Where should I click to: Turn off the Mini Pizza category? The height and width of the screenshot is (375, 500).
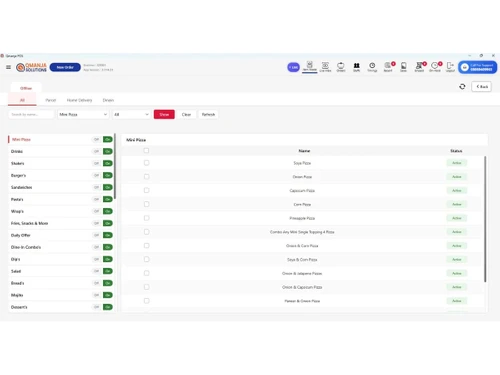coord(96,139)
